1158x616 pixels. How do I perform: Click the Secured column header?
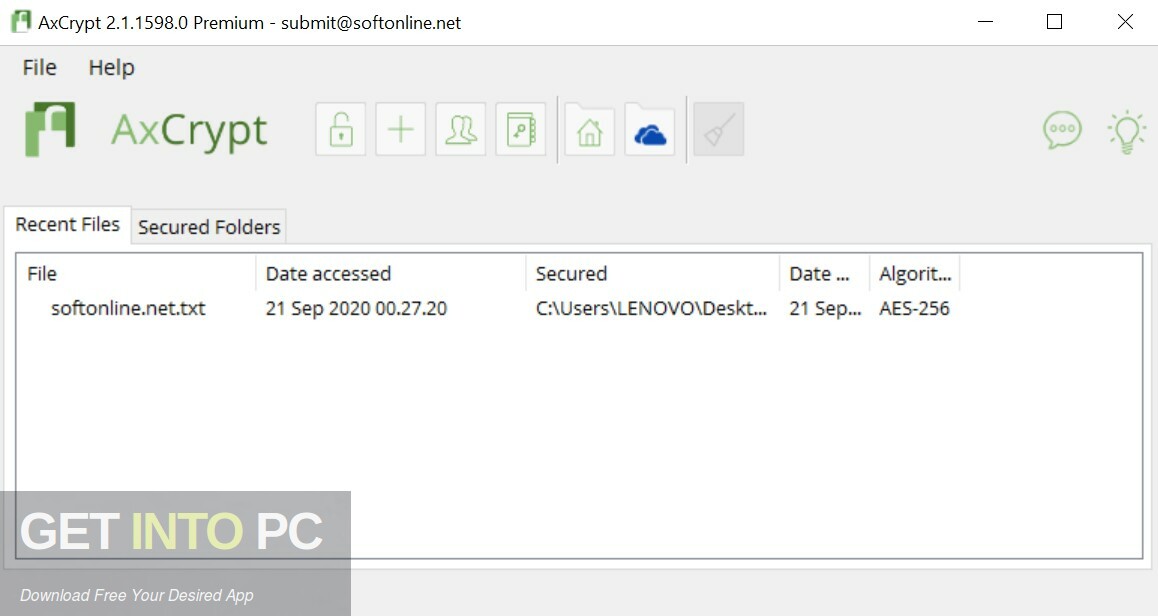653,273
